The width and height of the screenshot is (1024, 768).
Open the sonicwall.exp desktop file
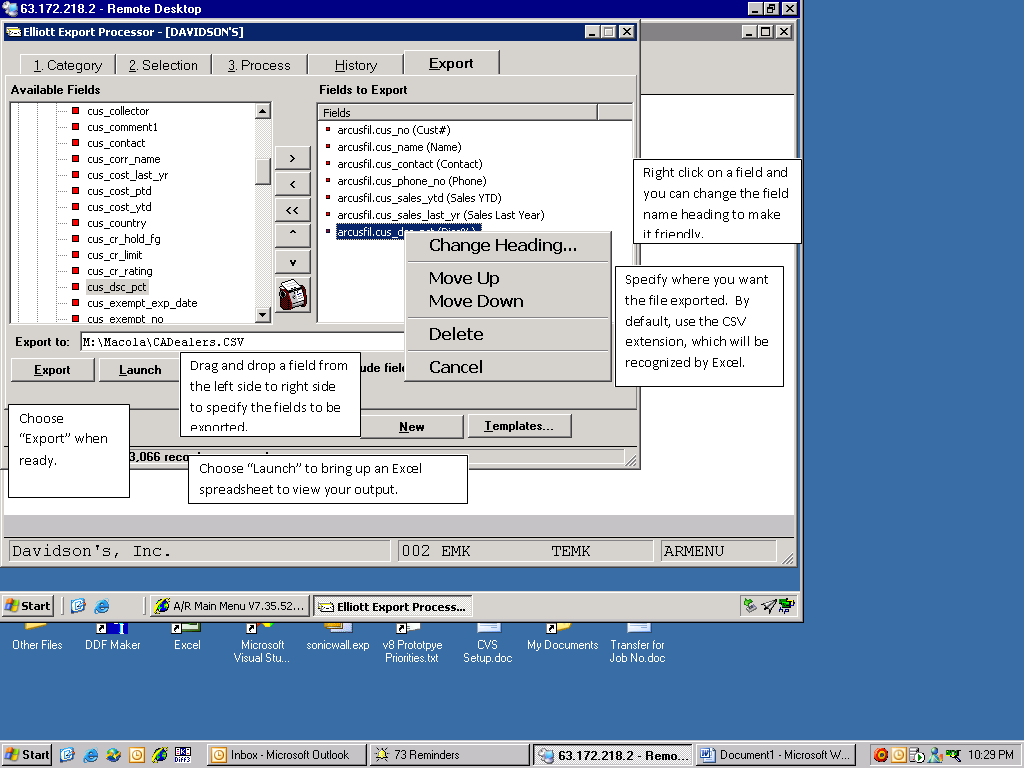(338, 637)
